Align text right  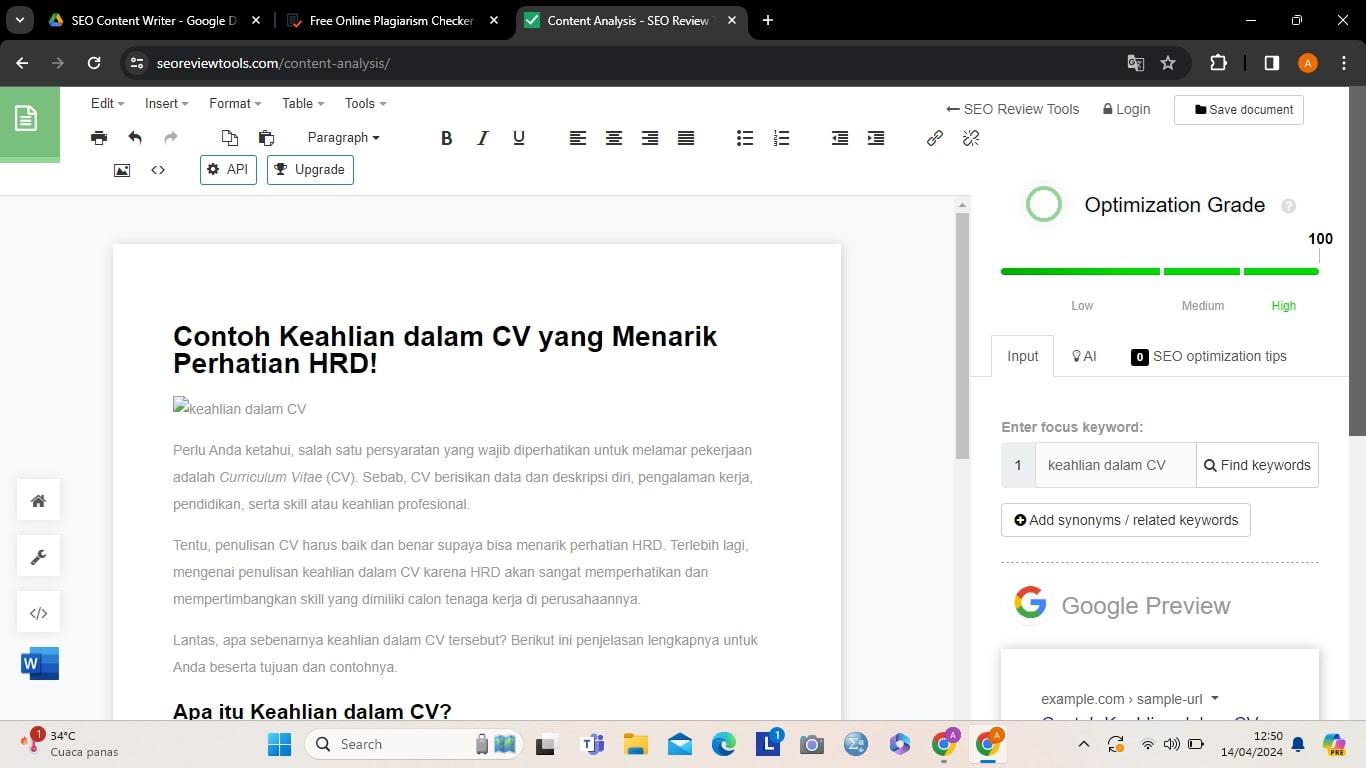tap(650, 138)
